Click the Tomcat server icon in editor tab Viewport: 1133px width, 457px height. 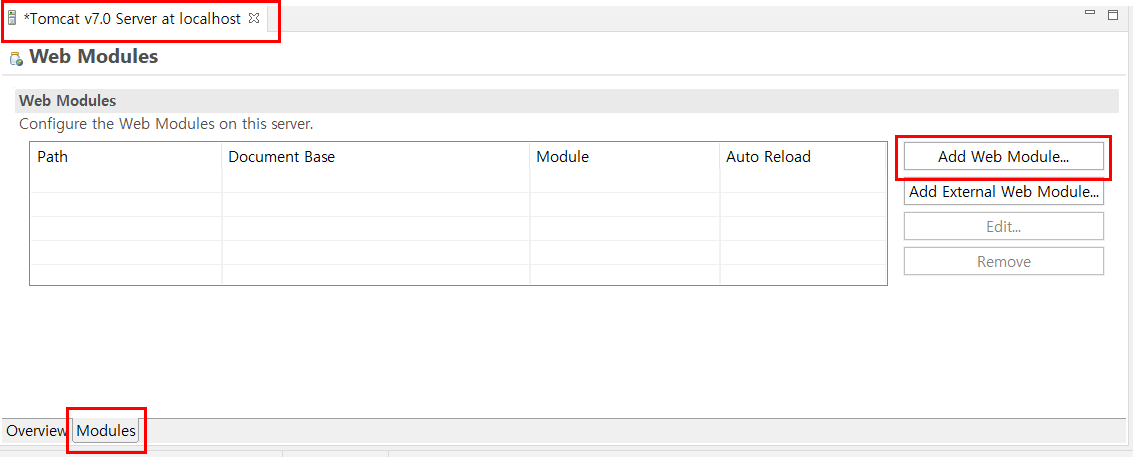coord(12,19)
